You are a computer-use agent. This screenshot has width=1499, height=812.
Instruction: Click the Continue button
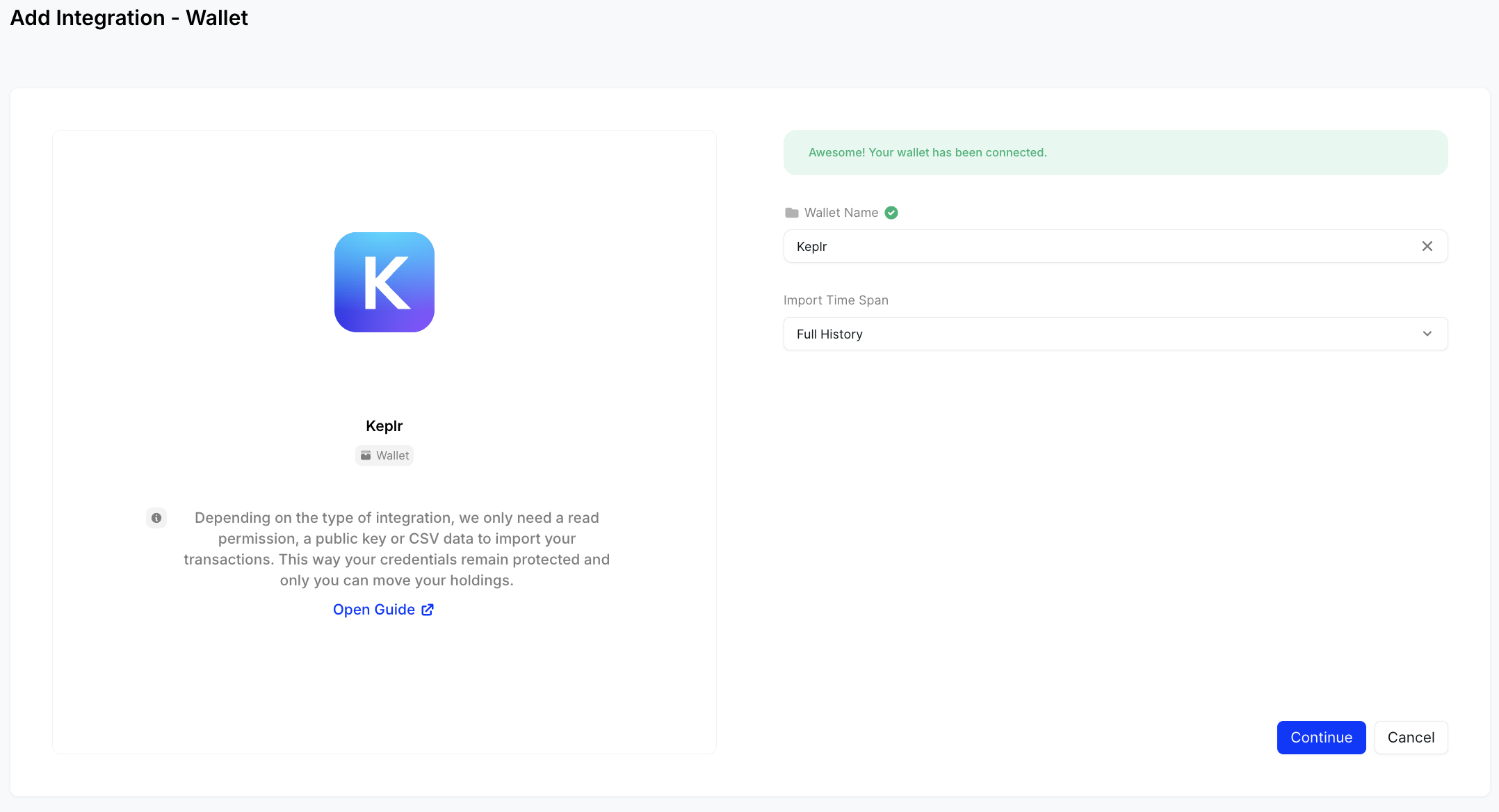point(1321,738)
